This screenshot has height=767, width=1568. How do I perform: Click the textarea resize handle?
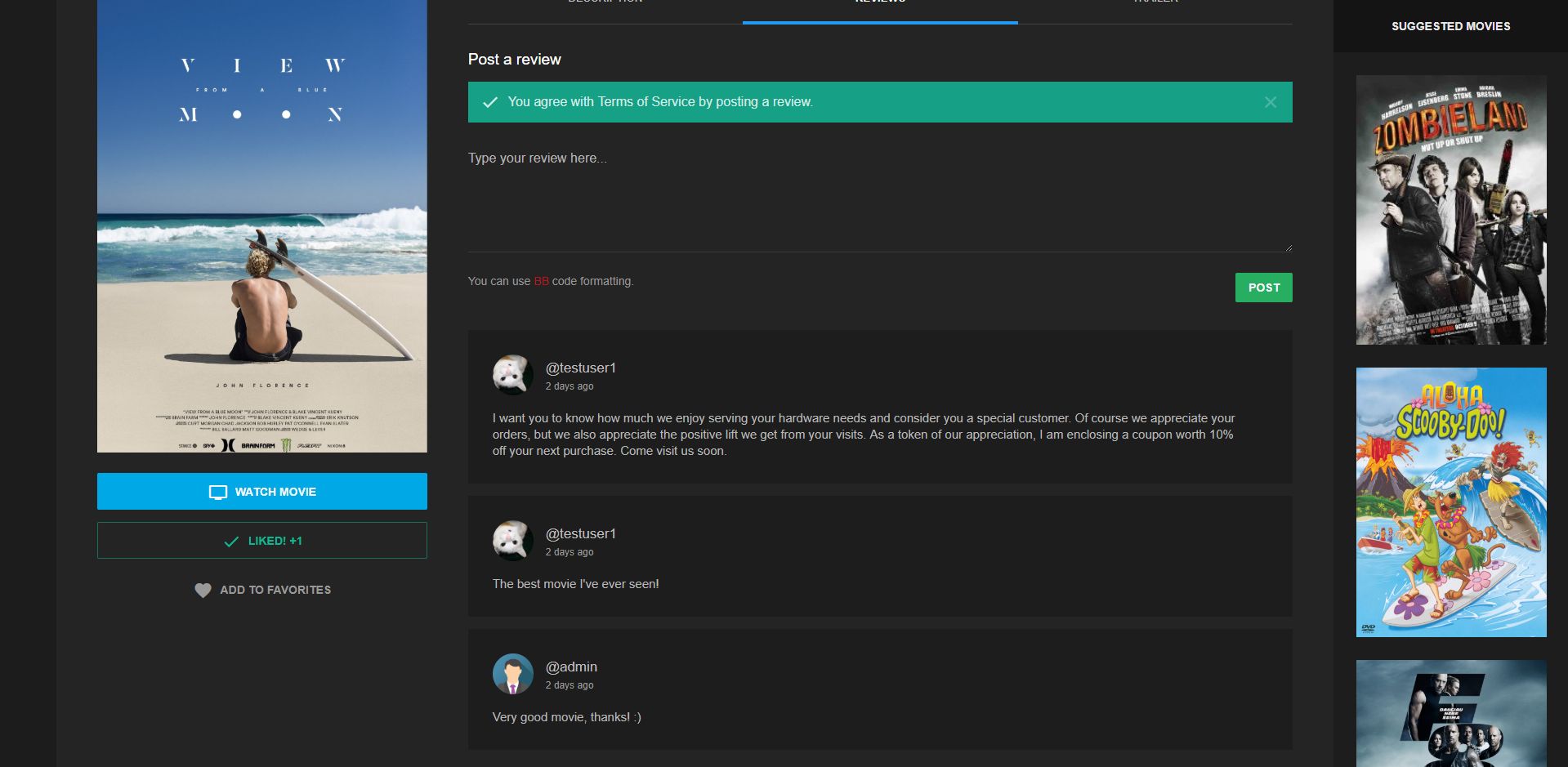point(1288,247)
